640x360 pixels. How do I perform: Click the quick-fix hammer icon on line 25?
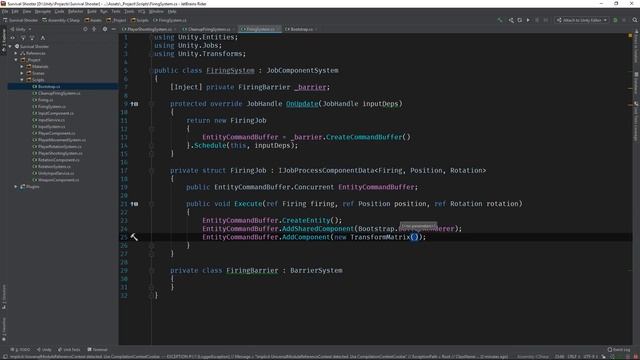(x=134, y=237)
